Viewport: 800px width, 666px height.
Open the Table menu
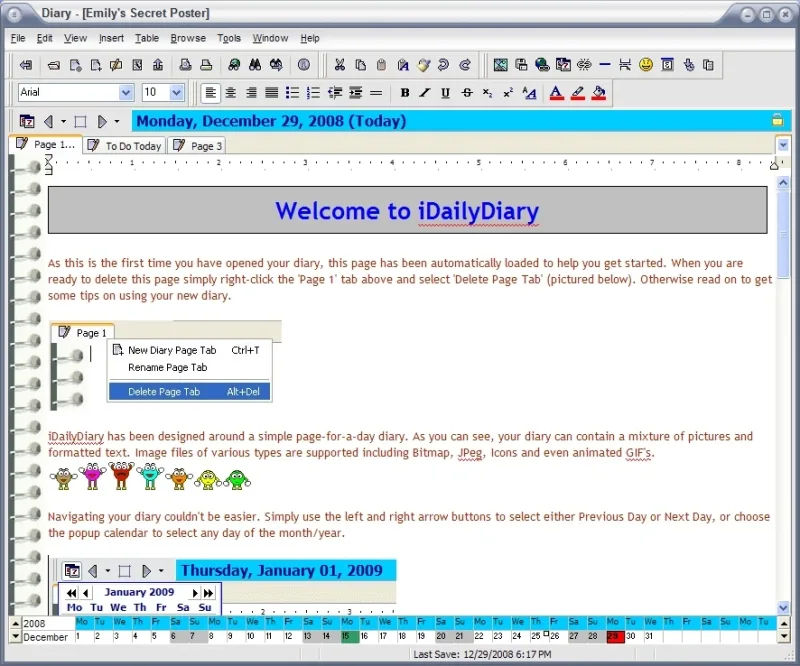click(147, 38)
